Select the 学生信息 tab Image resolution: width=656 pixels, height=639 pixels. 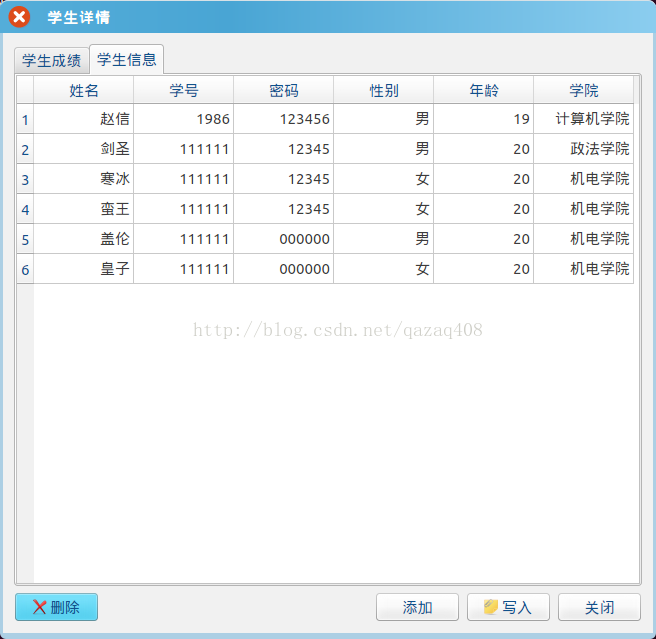pos(126,59)
